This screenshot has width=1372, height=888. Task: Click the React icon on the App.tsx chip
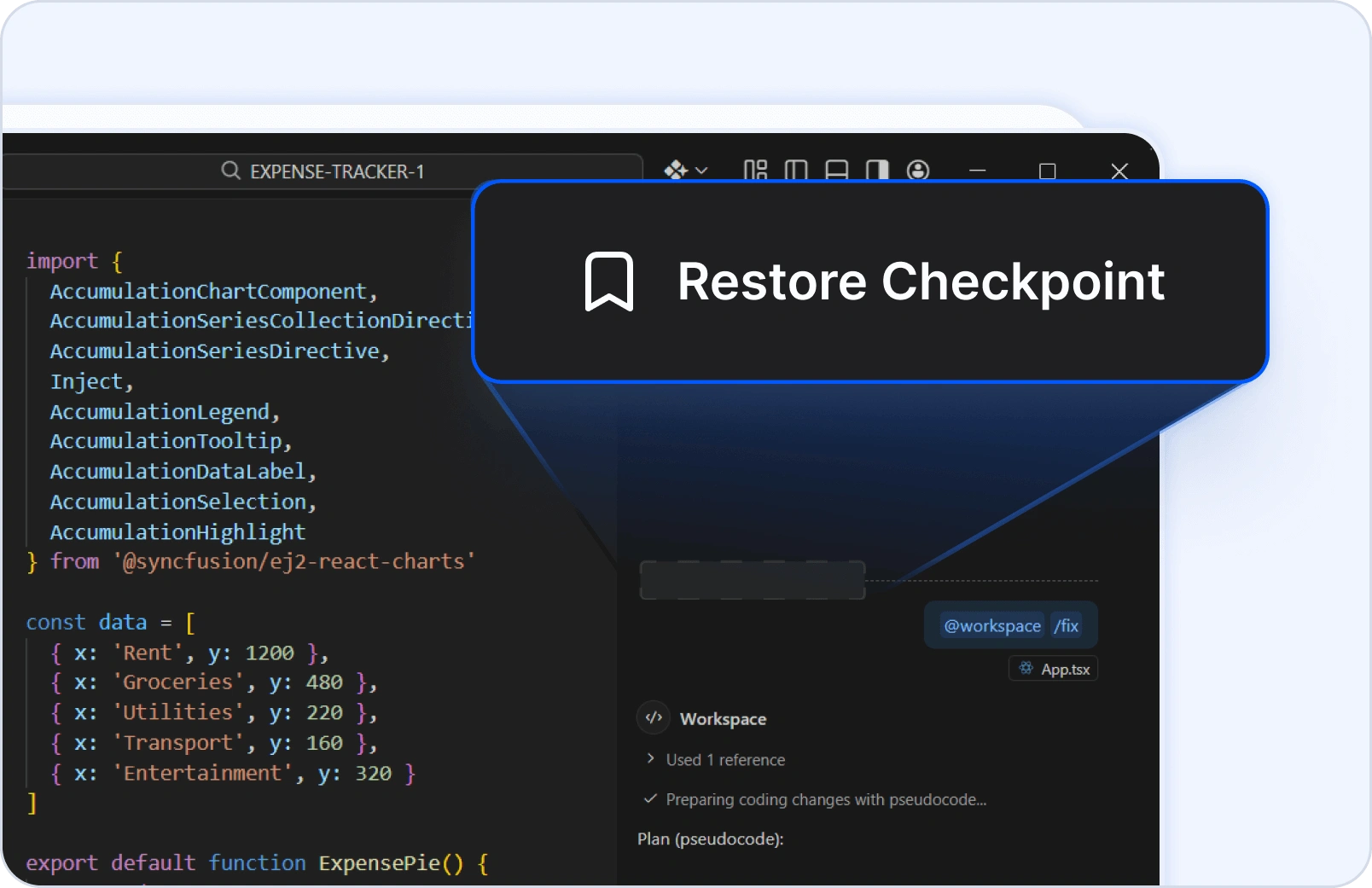click(x=1026, y=669)
